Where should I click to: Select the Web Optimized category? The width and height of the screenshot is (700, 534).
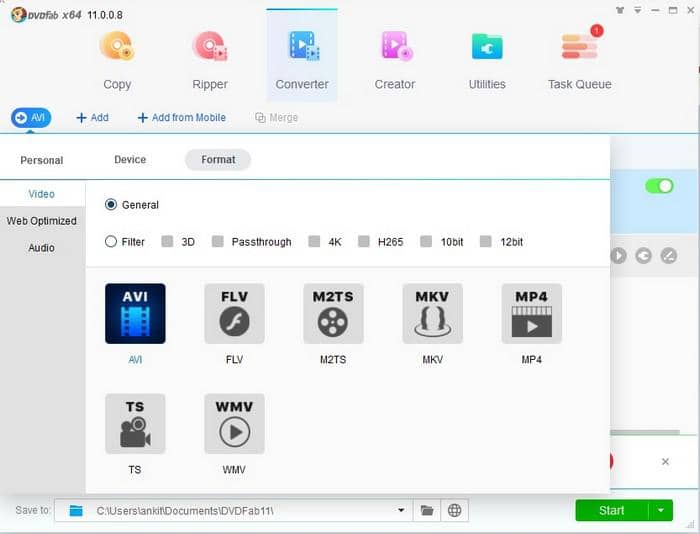(x=42, y=221)
